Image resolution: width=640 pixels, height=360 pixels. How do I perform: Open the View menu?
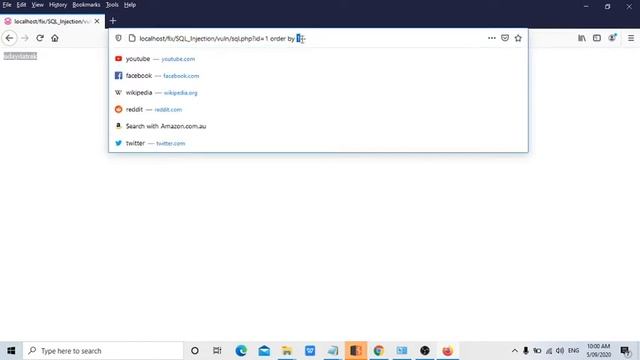(38, 5)
